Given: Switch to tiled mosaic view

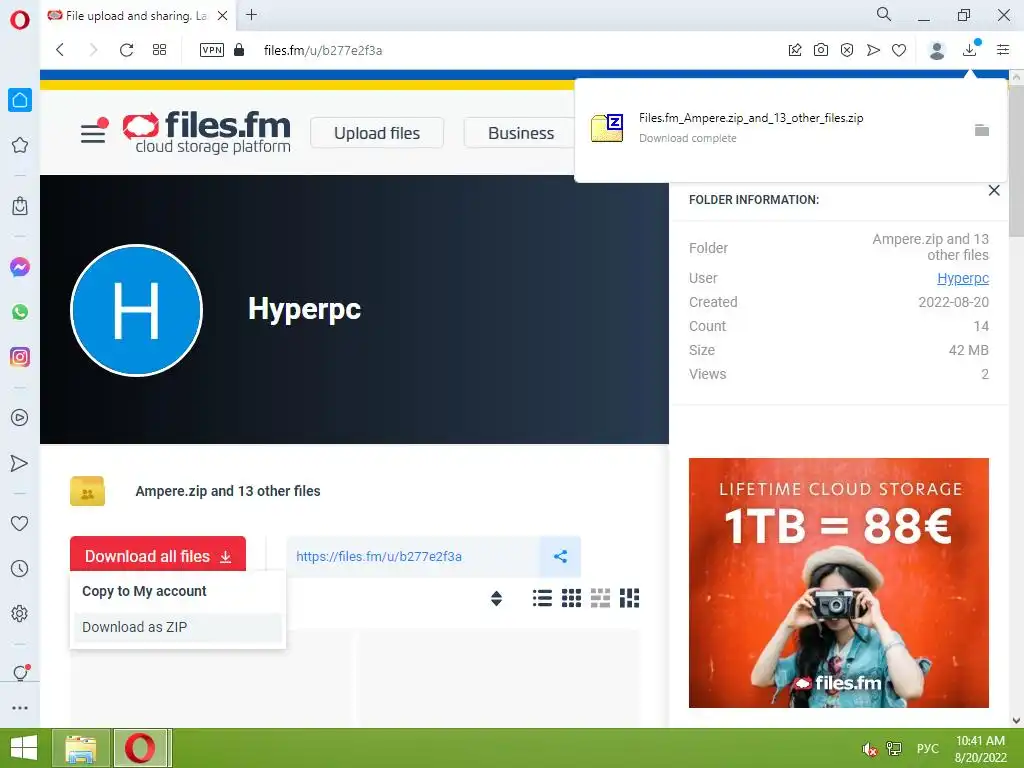Looking at the screenshot, I should click(x=600, y=598).
